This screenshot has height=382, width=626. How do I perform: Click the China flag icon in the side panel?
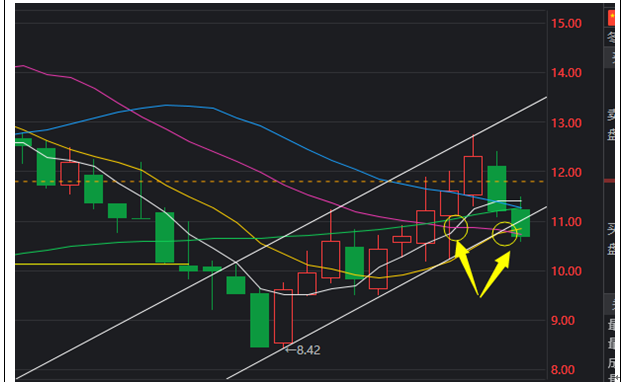coord(611,18)
